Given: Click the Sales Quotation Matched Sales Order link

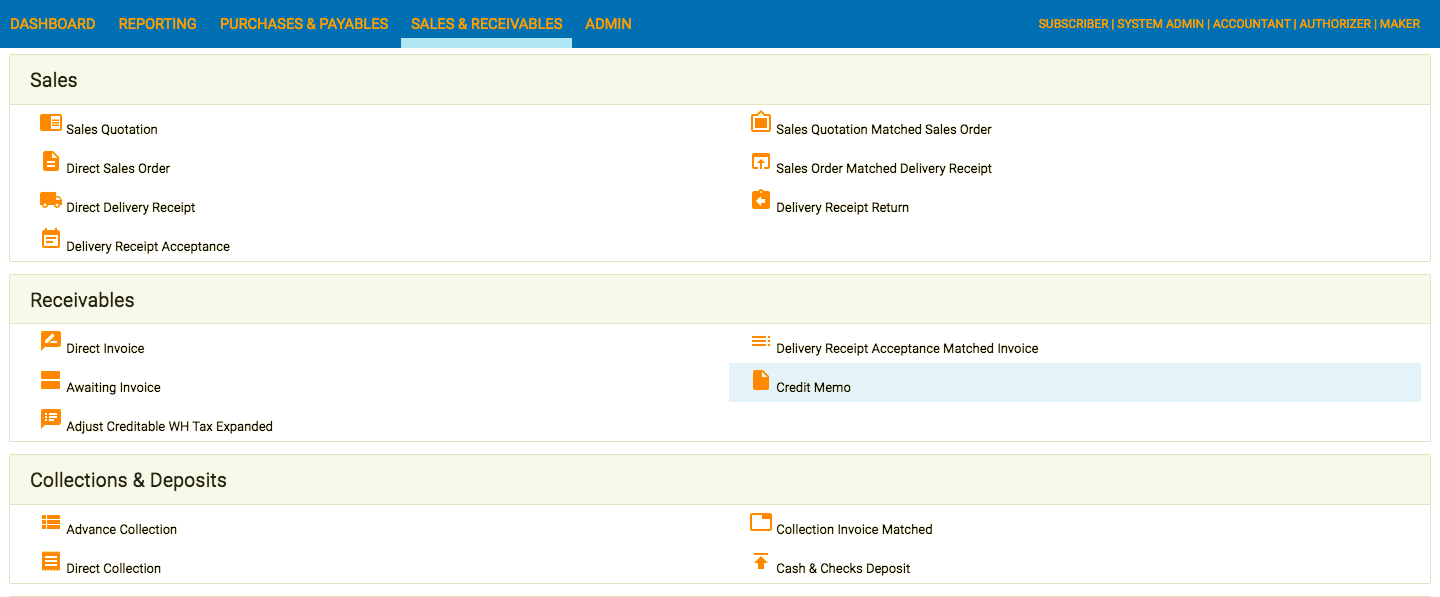Looking at the screenshot, I should 884,129.
